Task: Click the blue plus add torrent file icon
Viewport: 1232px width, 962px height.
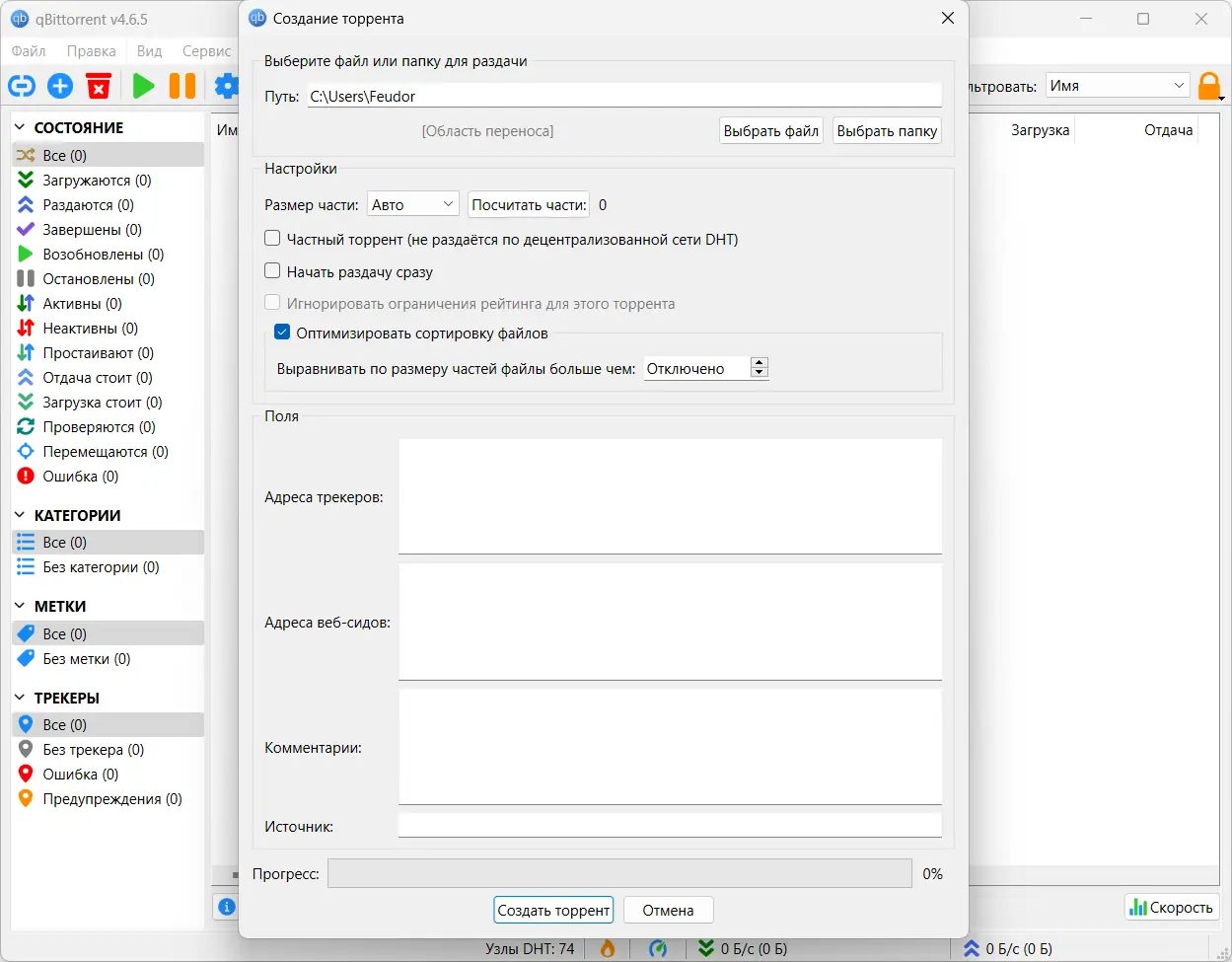Action: [x=60, y=86]
